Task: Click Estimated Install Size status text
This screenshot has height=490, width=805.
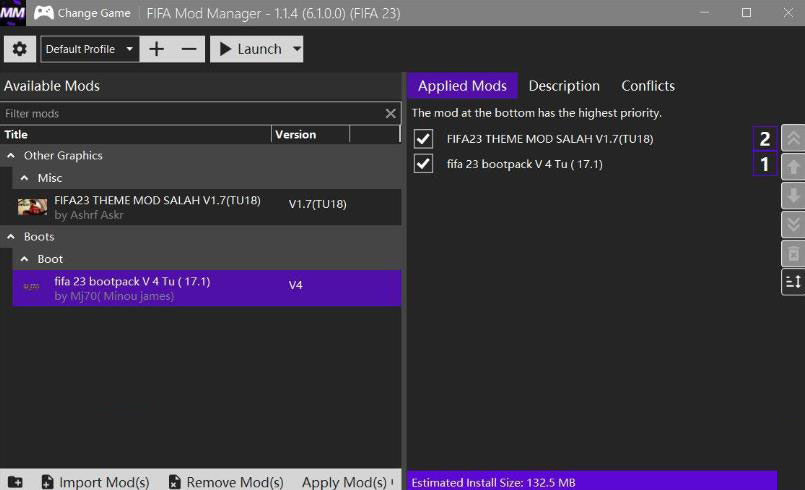Action: point(493,483)
